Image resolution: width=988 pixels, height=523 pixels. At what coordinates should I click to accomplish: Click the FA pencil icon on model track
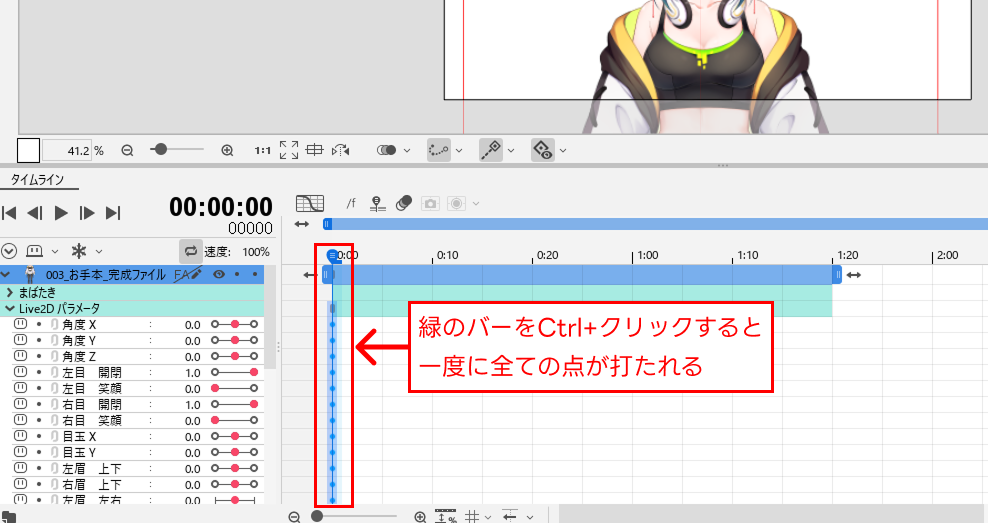(188, 274)
